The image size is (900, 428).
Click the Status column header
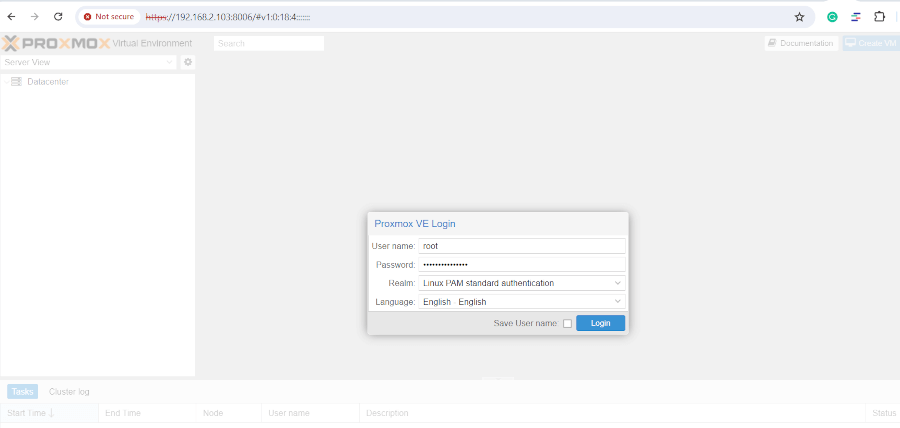pos(883,413)
